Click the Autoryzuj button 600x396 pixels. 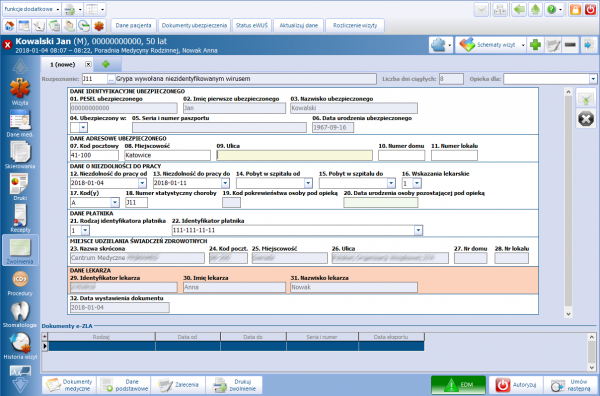(x=516, y=385)
